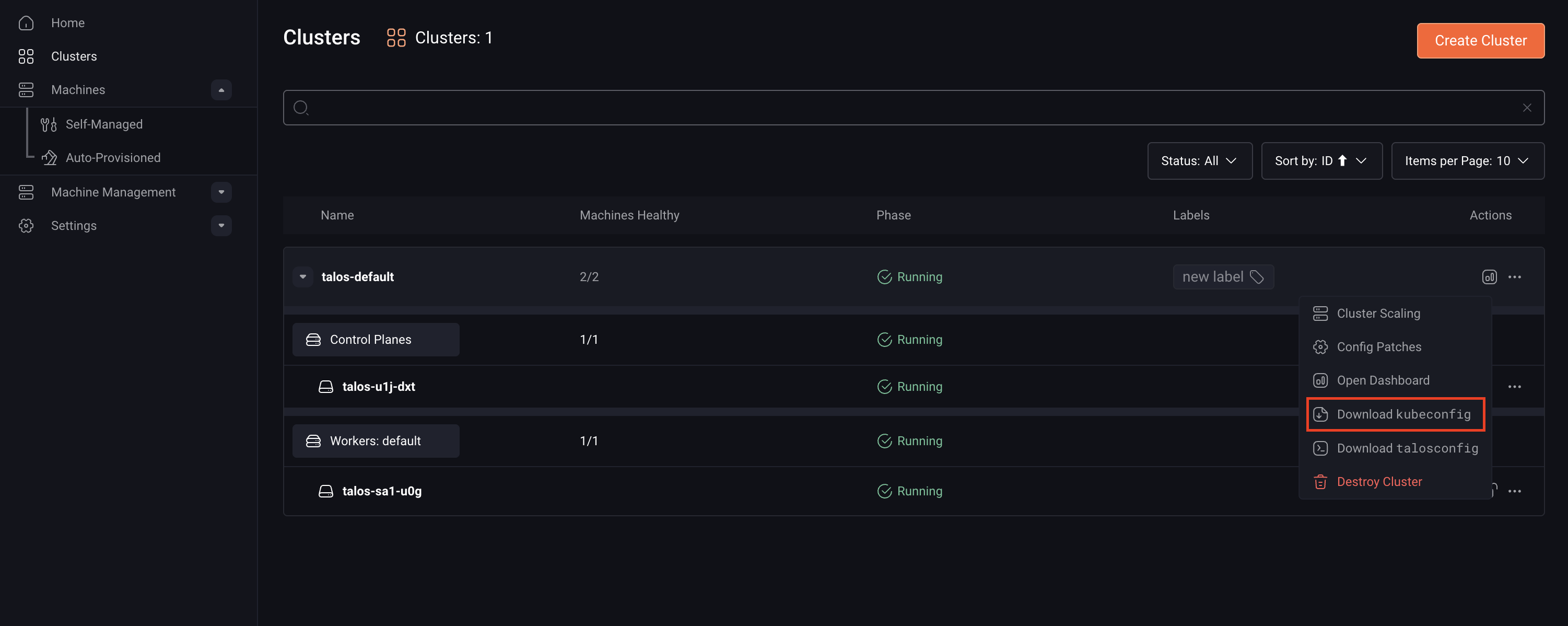Viewport: 1568px width, 626px height.
Task: Click the new label tag icon on talos-default
Action: [1258, 277]
